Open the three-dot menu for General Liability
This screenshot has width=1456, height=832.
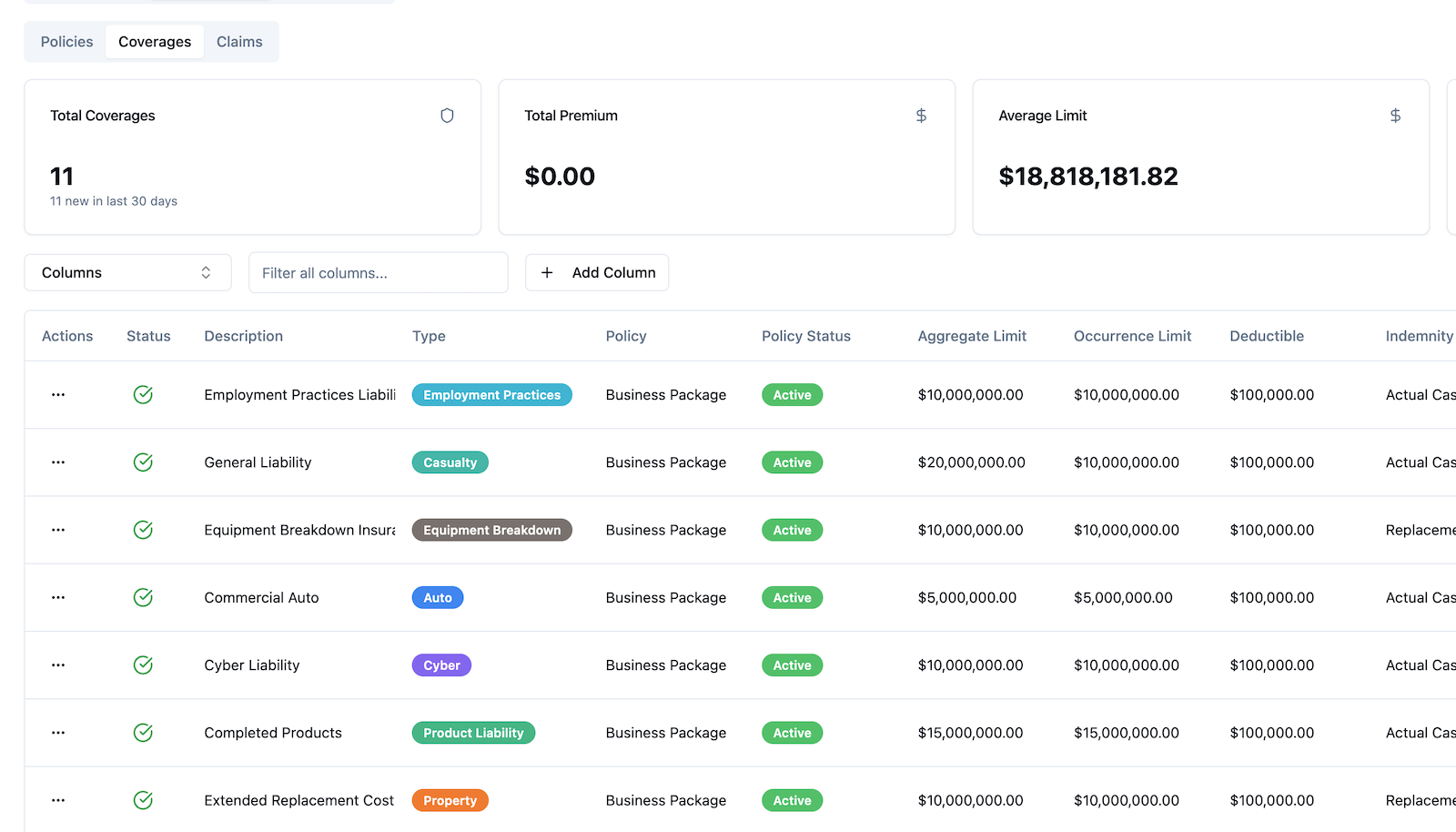[x=58, y=462]
